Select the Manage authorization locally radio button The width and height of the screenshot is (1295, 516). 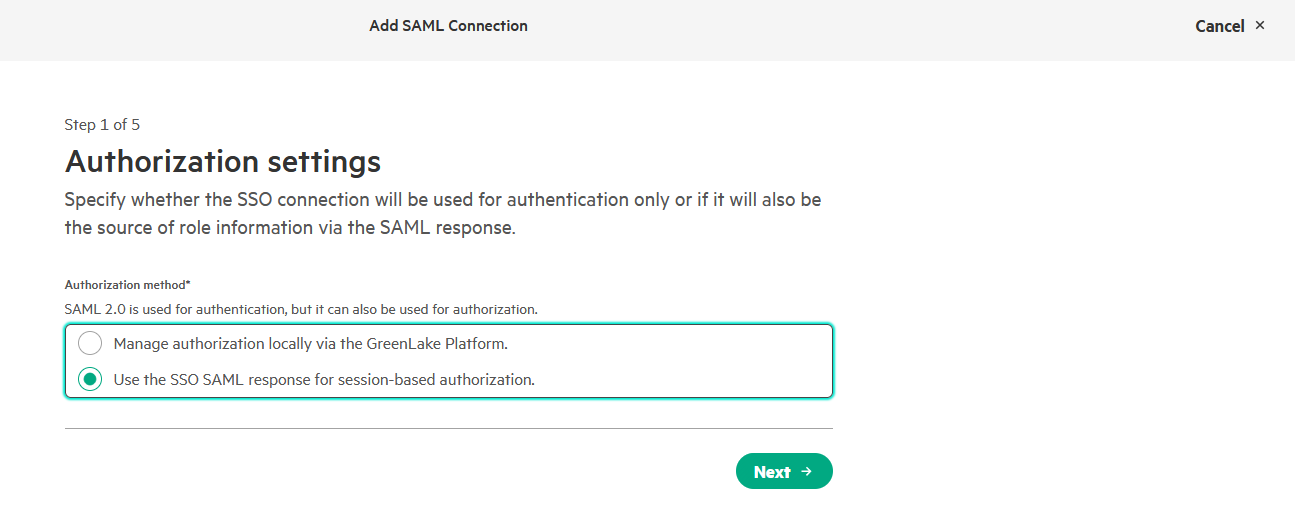point(90,344)
